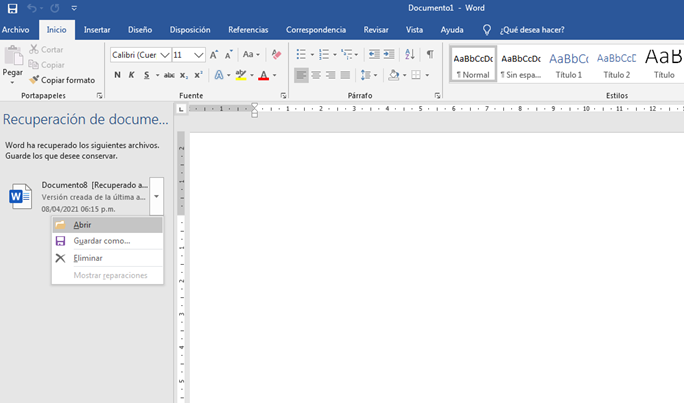Apply the Título 2 style
Image resolution: width=684 pixels, height=403 pixels.
(616, 65)
